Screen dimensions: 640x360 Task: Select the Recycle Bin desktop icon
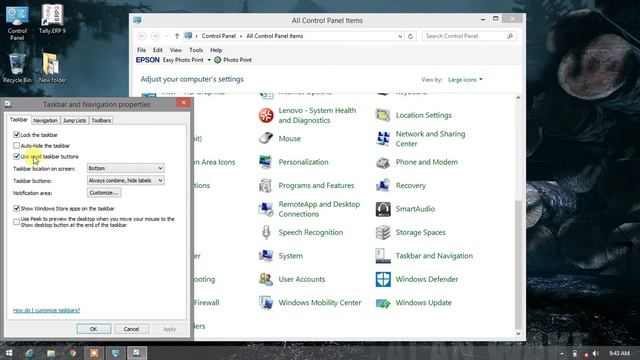[x=17, y=68]
